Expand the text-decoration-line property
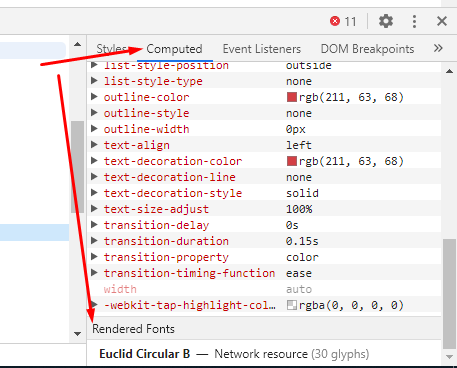457x368 pixels. pyautogui.click(x=94, y=177)
